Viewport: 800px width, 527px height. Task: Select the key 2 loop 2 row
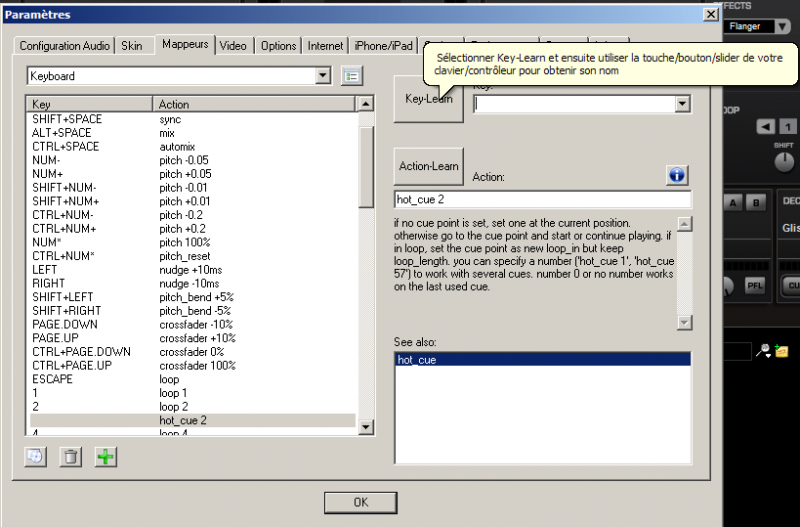pos(192,407)
